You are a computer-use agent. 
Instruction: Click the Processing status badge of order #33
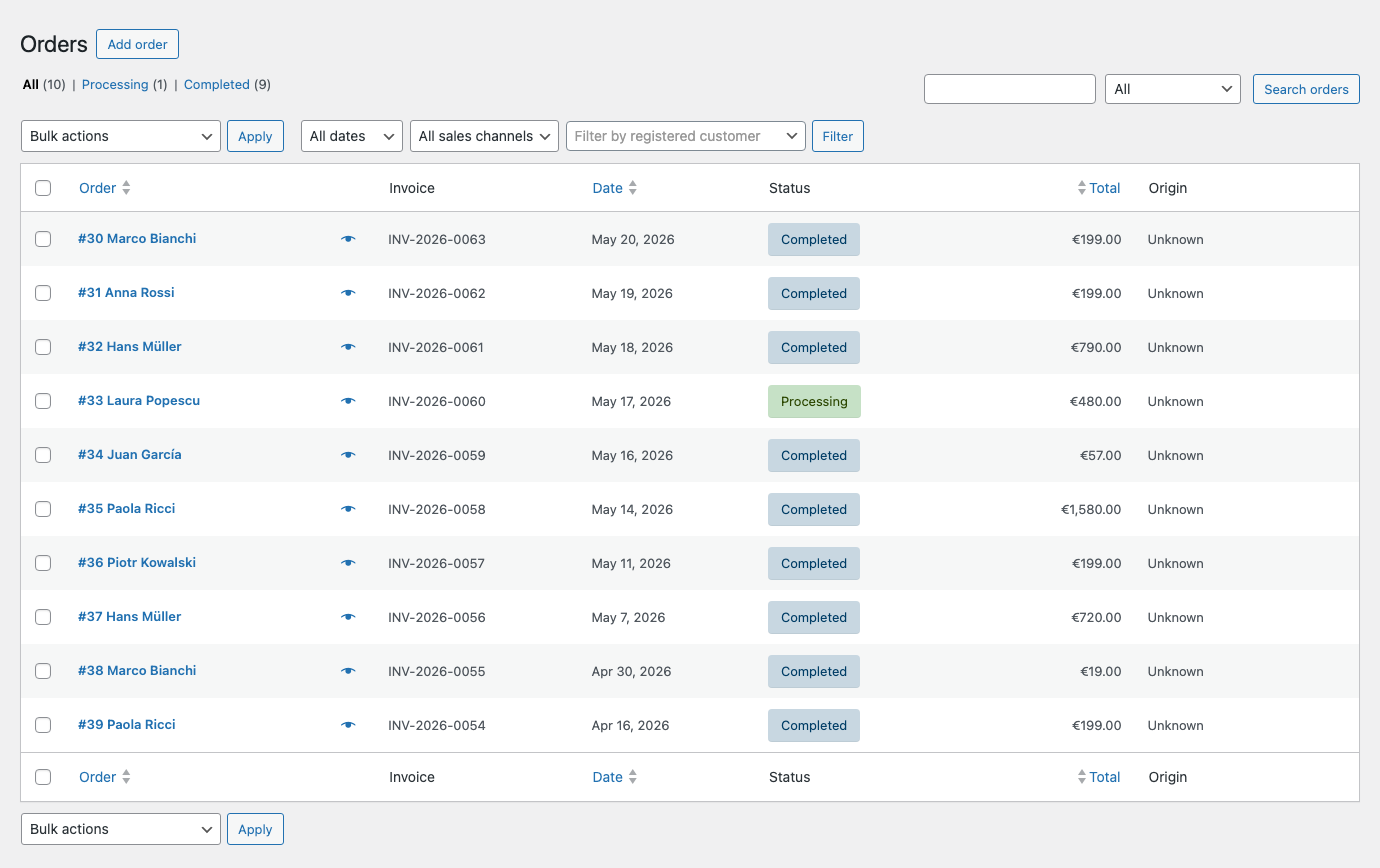tap(814, 401)
